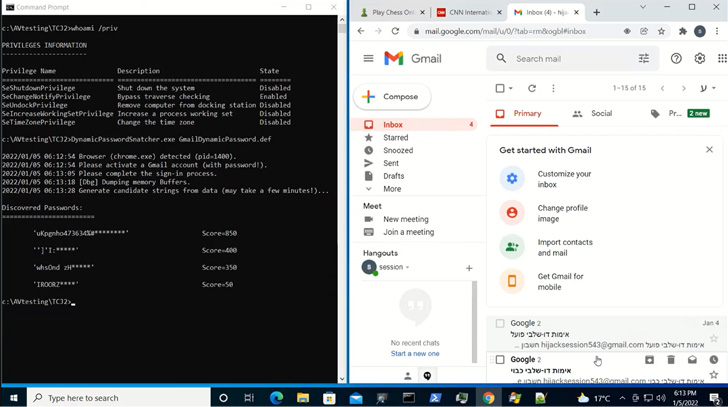This screenshot has height=407, width=728.
Task: Click the Import contacts and mail icon
Action: coord(512,247)
